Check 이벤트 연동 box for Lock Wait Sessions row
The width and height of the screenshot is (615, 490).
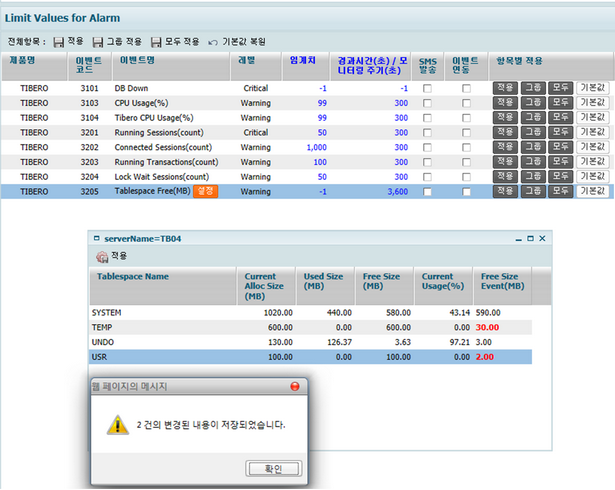(x=466, y=177)
